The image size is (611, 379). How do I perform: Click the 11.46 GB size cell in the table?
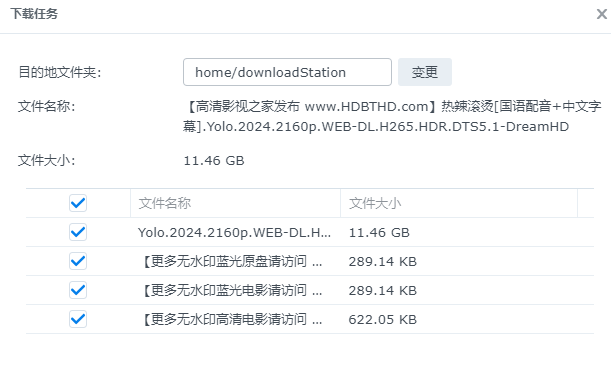[x=379, y=233]
